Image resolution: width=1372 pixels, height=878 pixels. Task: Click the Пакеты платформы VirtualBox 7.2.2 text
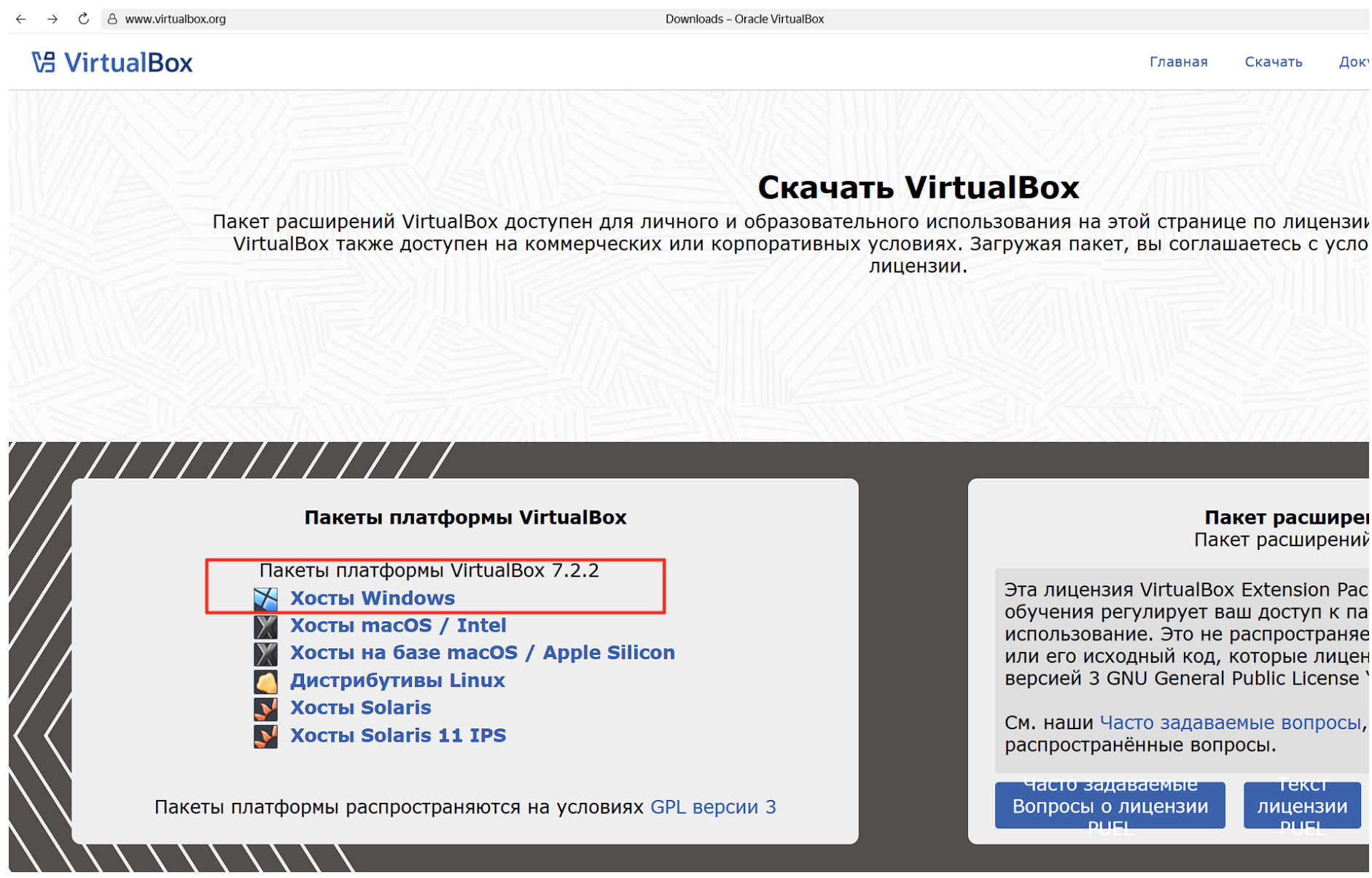[429, 571]
